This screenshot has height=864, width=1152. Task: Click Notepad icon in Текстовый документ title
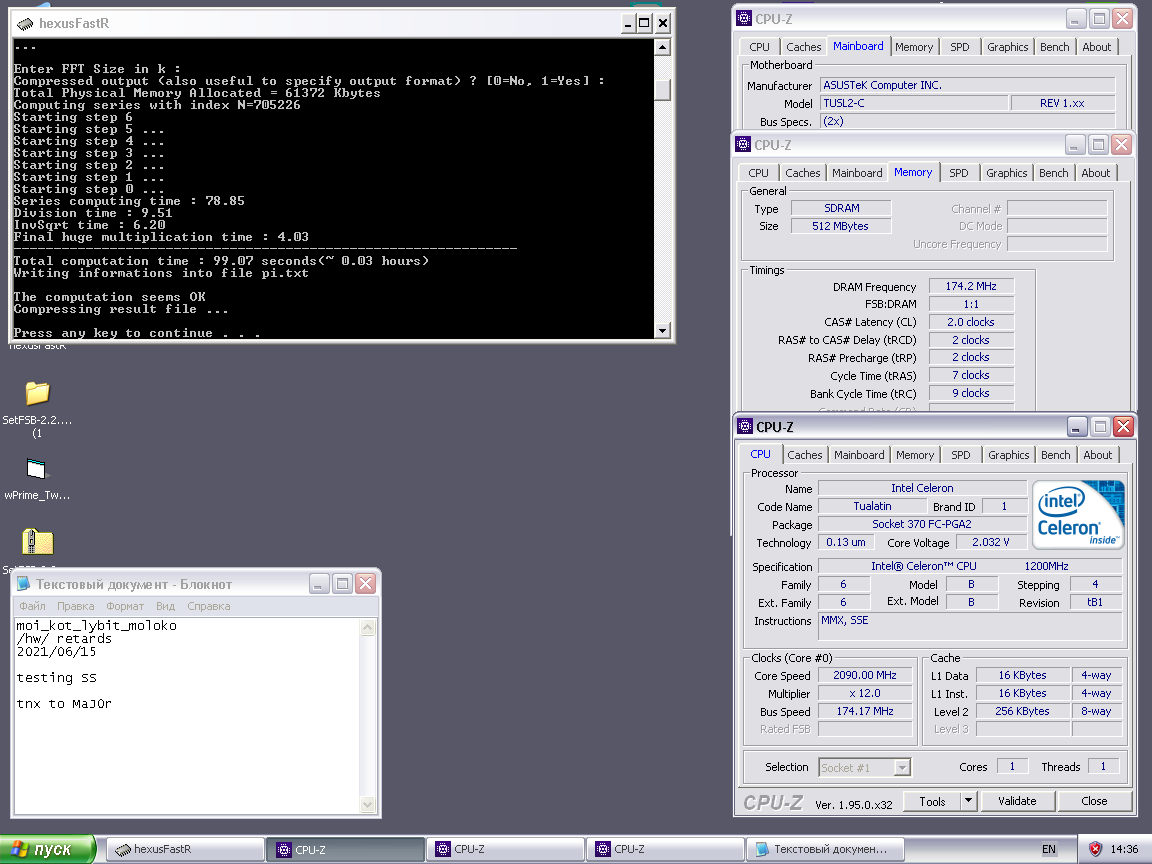24,584
